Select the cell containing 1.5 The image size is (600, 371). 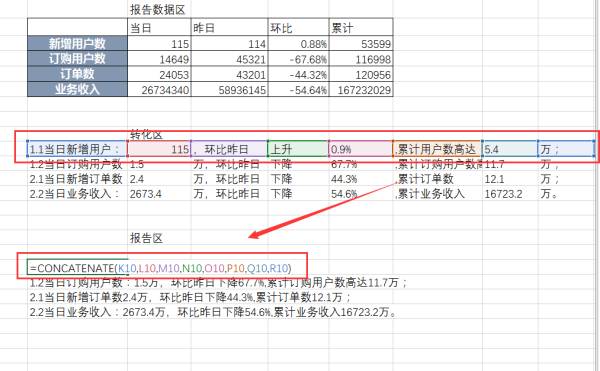[x=159, y=164]
